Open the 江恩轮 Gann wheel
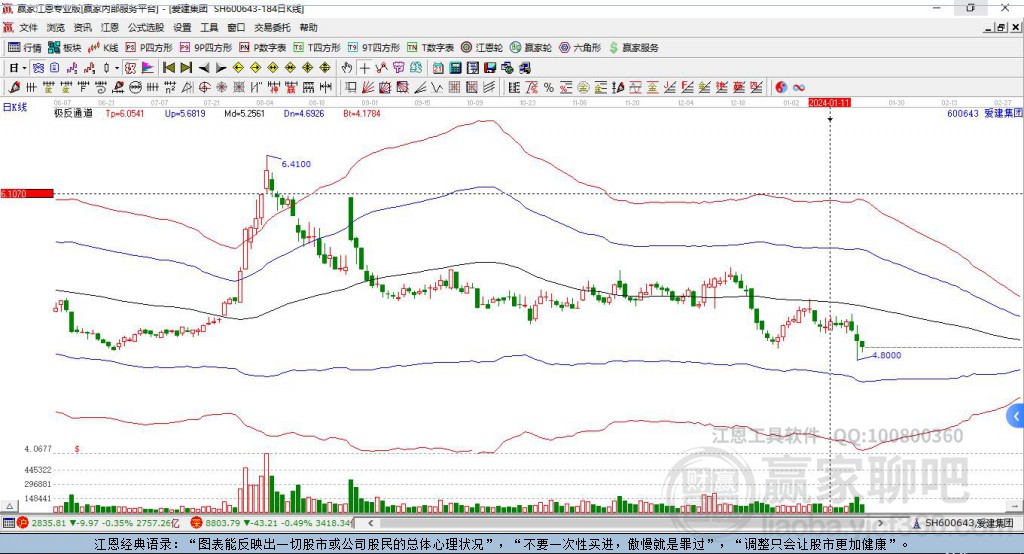The image size is (1024, 554). (x=482, y=48)
